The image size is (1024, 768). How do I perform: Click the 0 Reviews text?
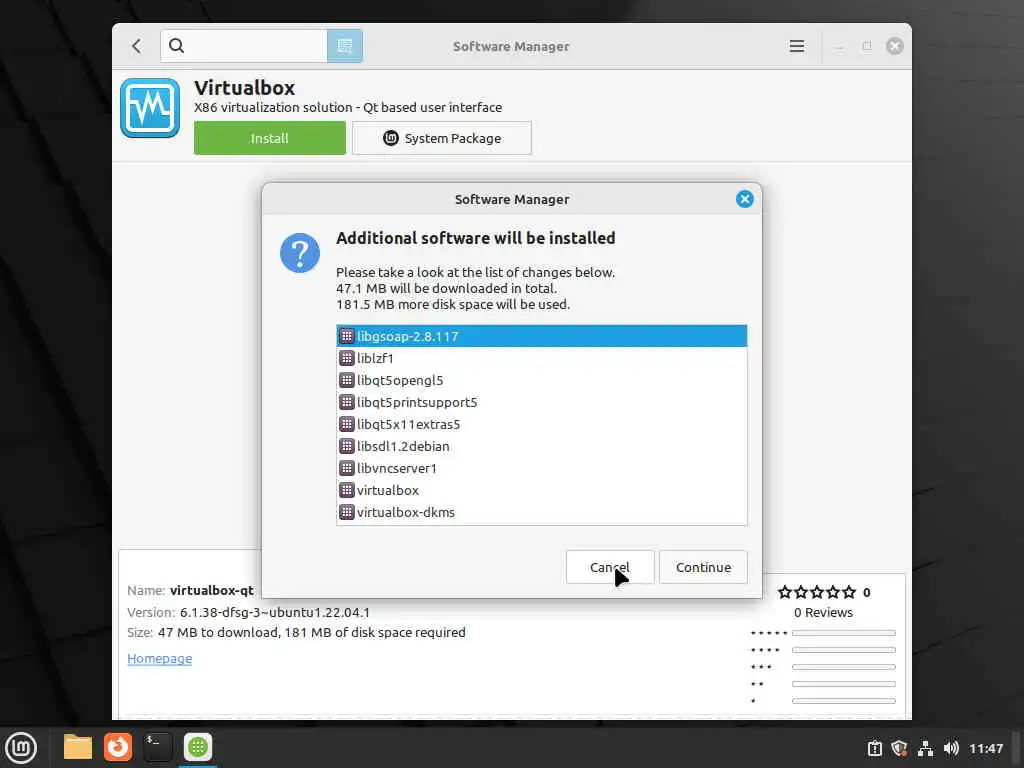(824, 613)
